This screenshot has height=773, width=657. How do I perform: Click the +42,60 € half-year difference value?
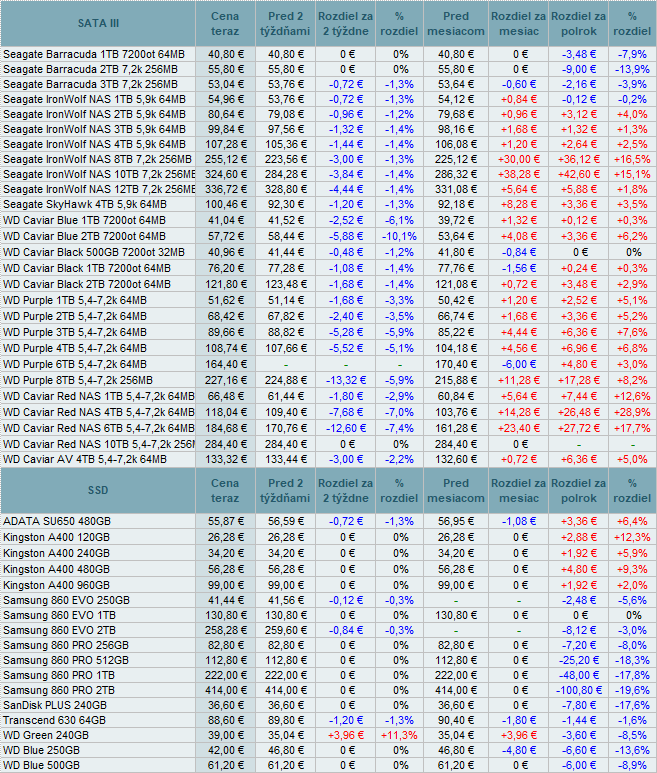[x=579, y=175]
